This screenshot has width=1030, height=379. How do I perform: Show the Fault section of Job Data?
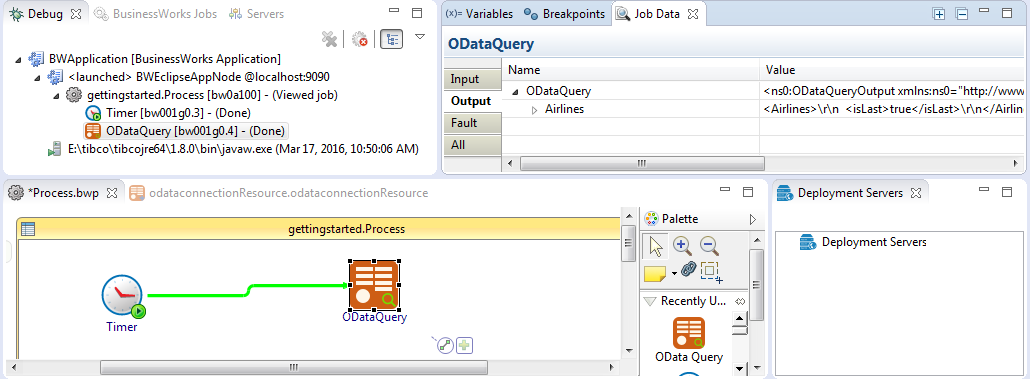click(x=465, y=123)
